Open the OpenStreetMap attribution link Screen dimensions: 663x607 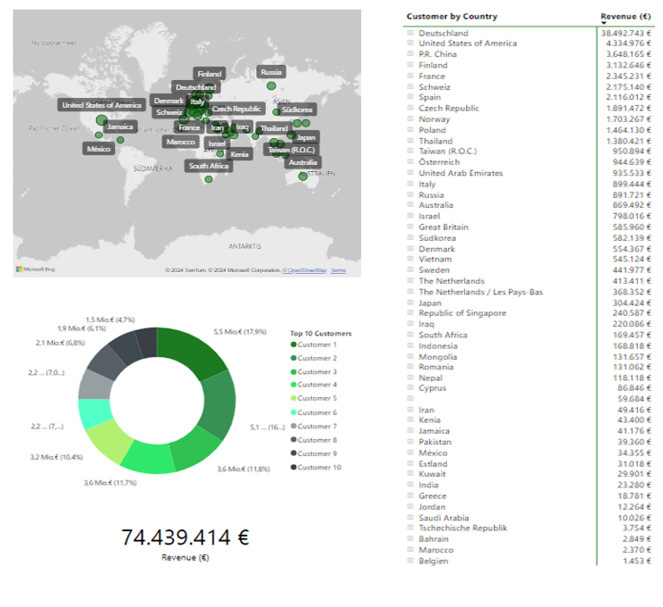305,270
